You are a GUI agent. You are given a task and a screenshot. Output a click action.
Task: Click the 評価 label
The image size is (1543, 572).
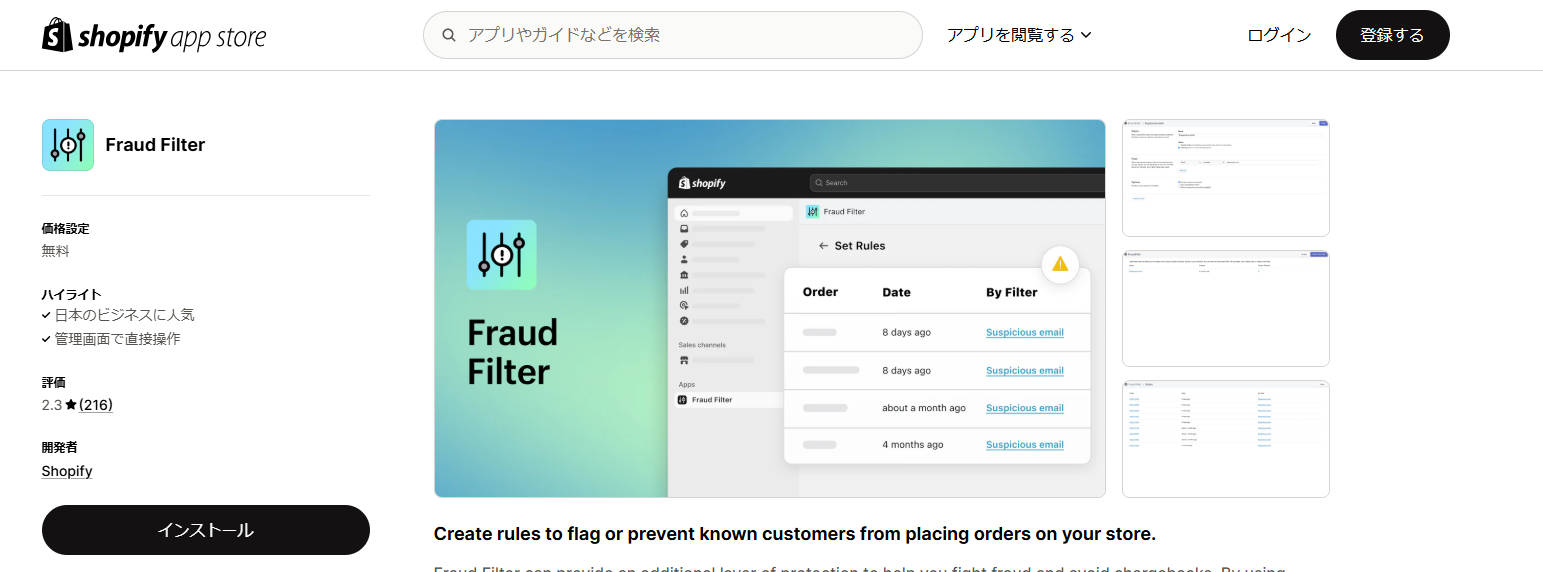coord(54,382)
